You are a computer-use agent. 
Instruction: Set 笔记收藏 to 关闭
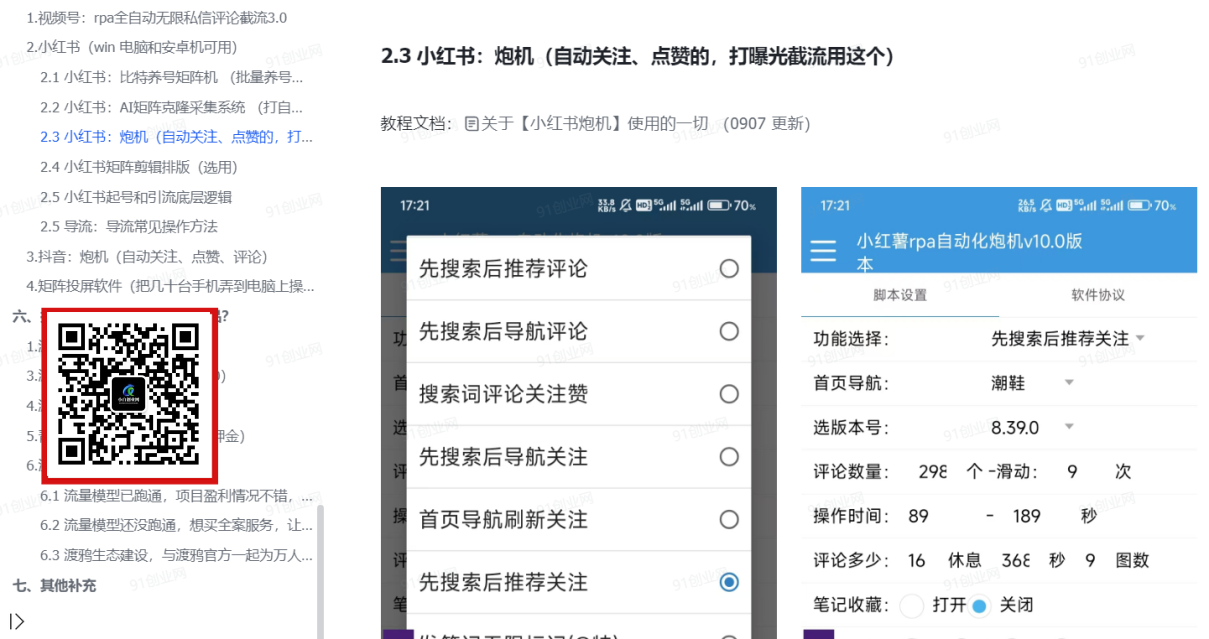(x=980, y=606)
